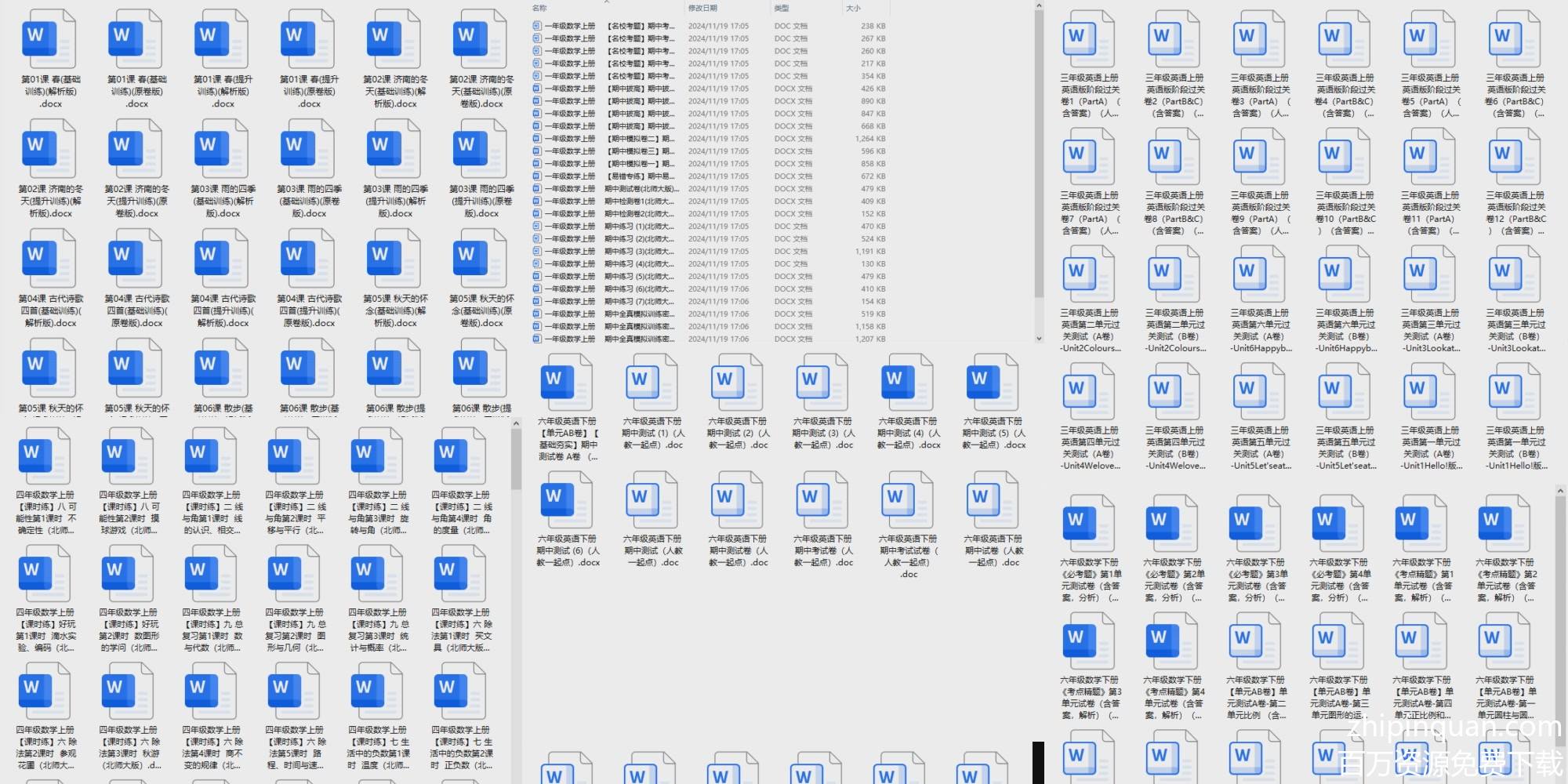Click the 类型 column header
Image resolution: width=1568 pixels, height=784 pixels.
coord(782,8)
